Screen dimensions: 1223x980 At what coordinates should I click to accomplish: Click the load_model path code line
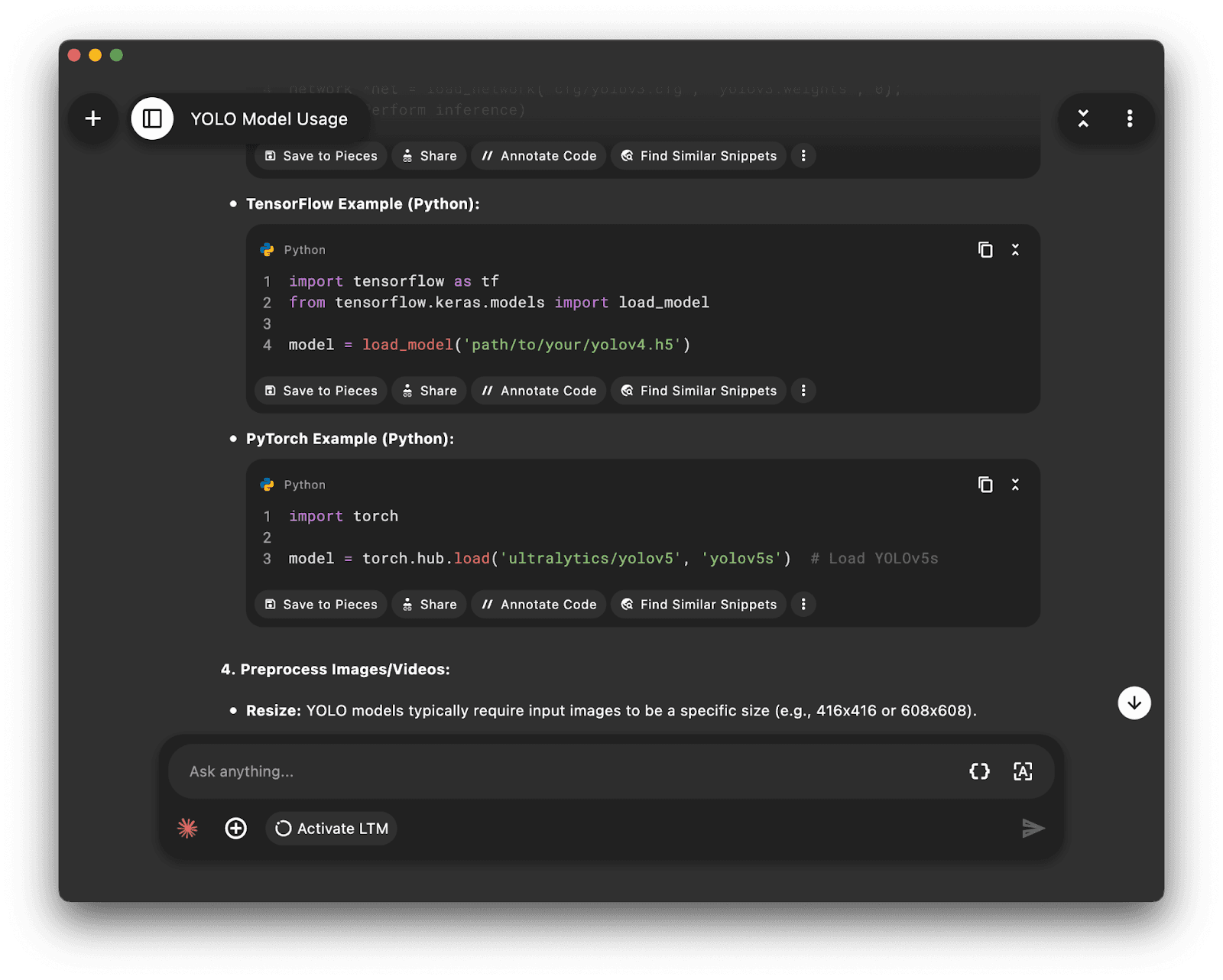point(489,345)
